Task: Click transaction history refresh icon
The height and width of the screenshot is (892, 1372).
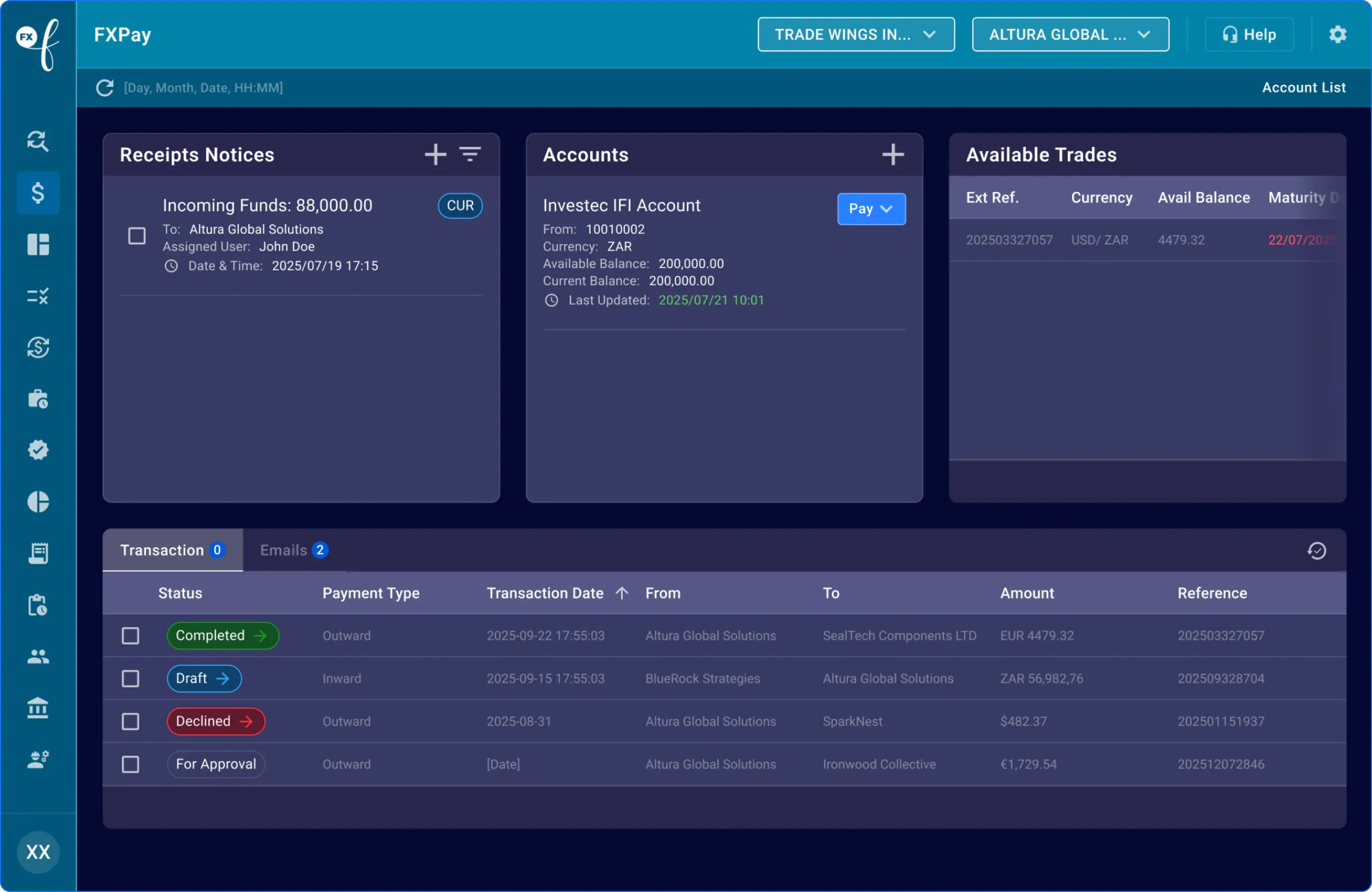Action: tap(1316, 550)
